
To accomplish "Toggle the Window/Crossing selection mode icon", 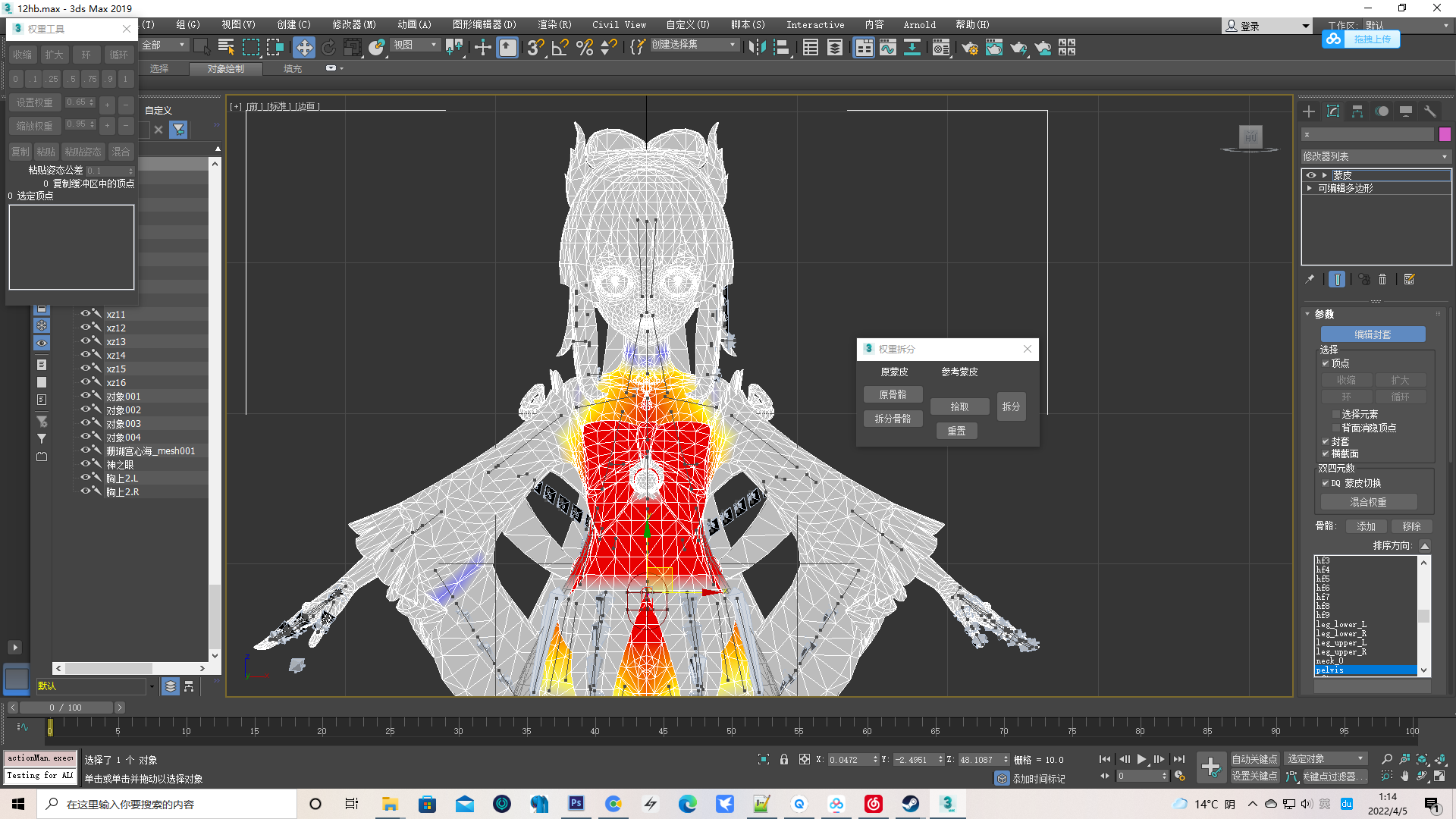I will [x=275, y=48].
